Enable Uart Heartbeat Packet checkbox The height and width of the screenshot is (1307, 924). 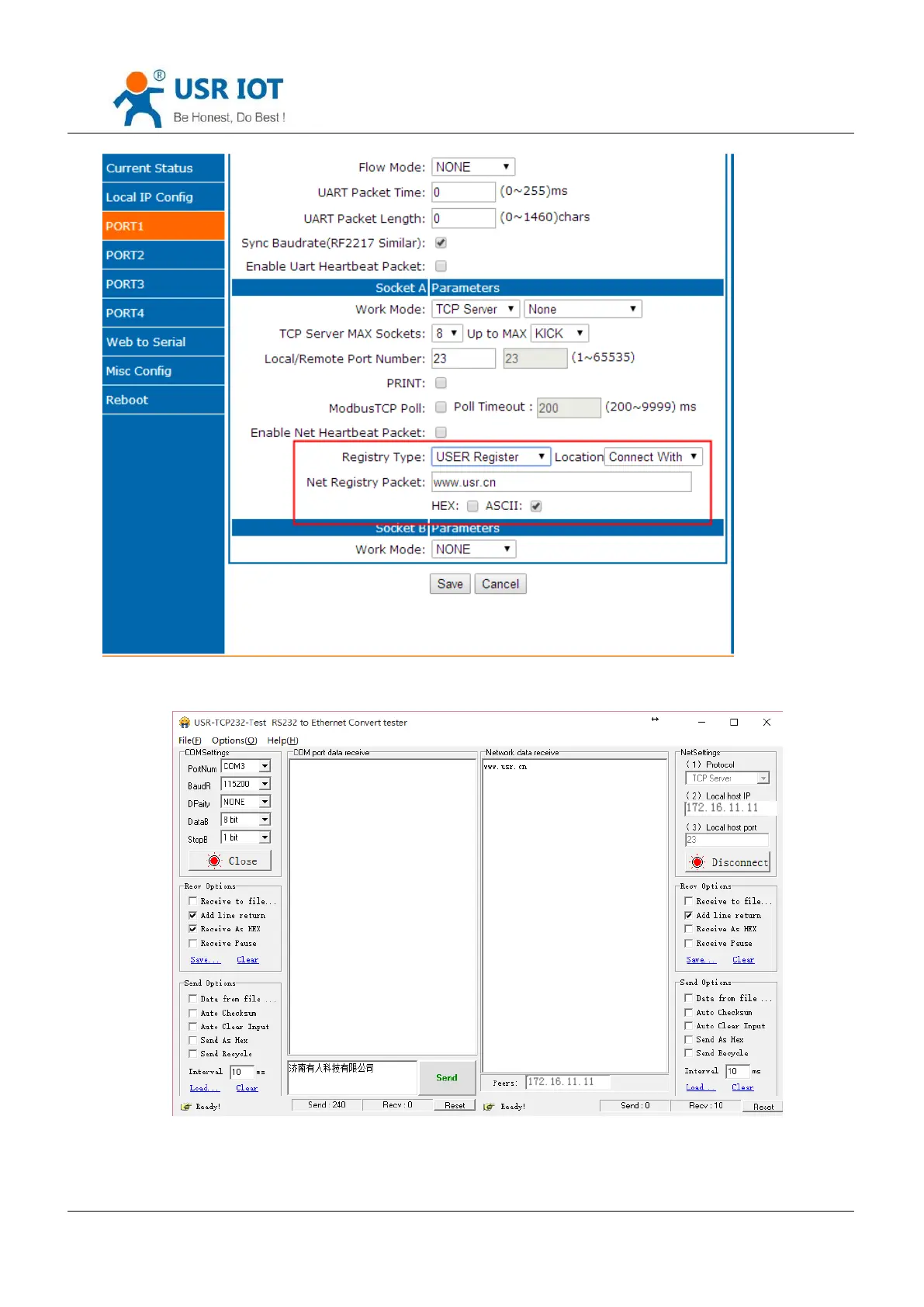click(441, 266)
